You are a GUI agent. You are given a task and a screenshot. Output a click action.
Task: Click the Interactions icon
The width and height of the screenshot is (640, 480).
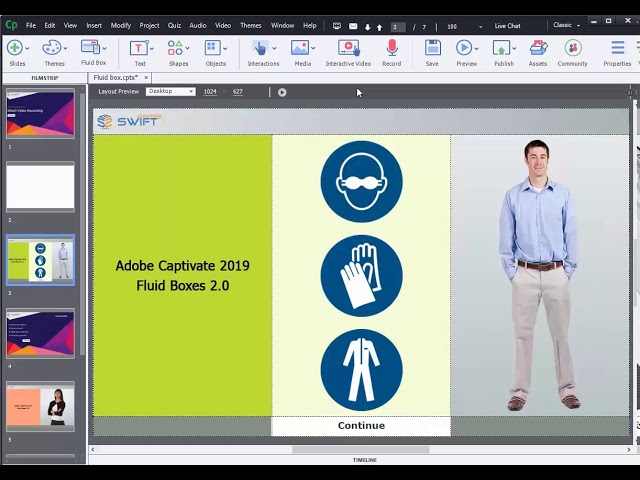(262, 48)
